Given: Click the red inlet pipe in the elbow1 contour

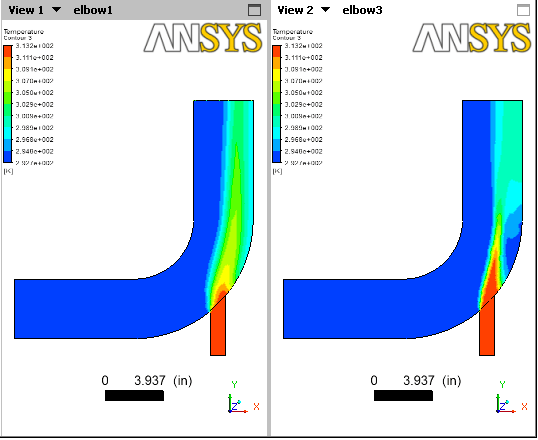Looking at the screenshot, I should [218, 329].
